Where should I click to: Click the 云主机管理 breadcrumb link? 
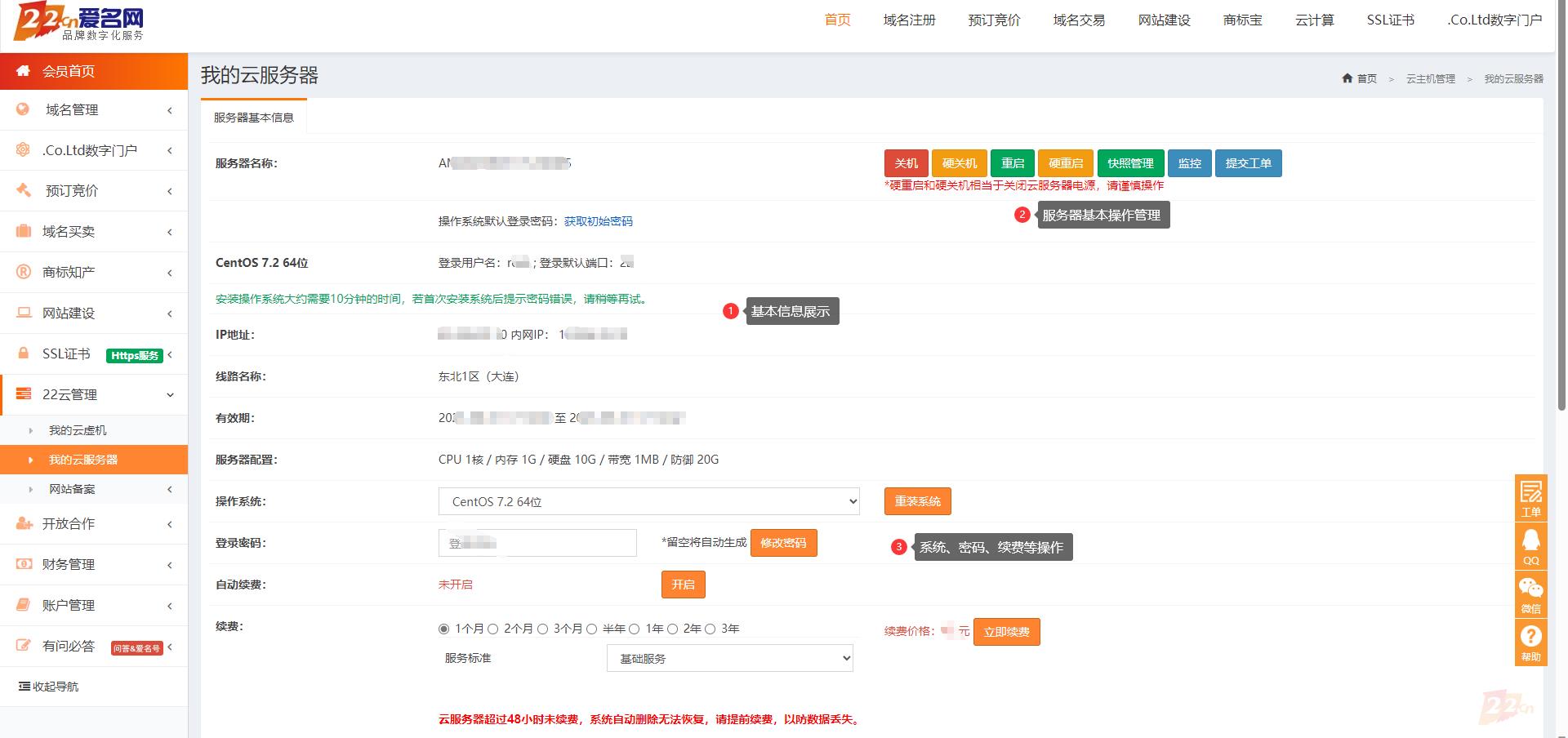coord(1431,79)
